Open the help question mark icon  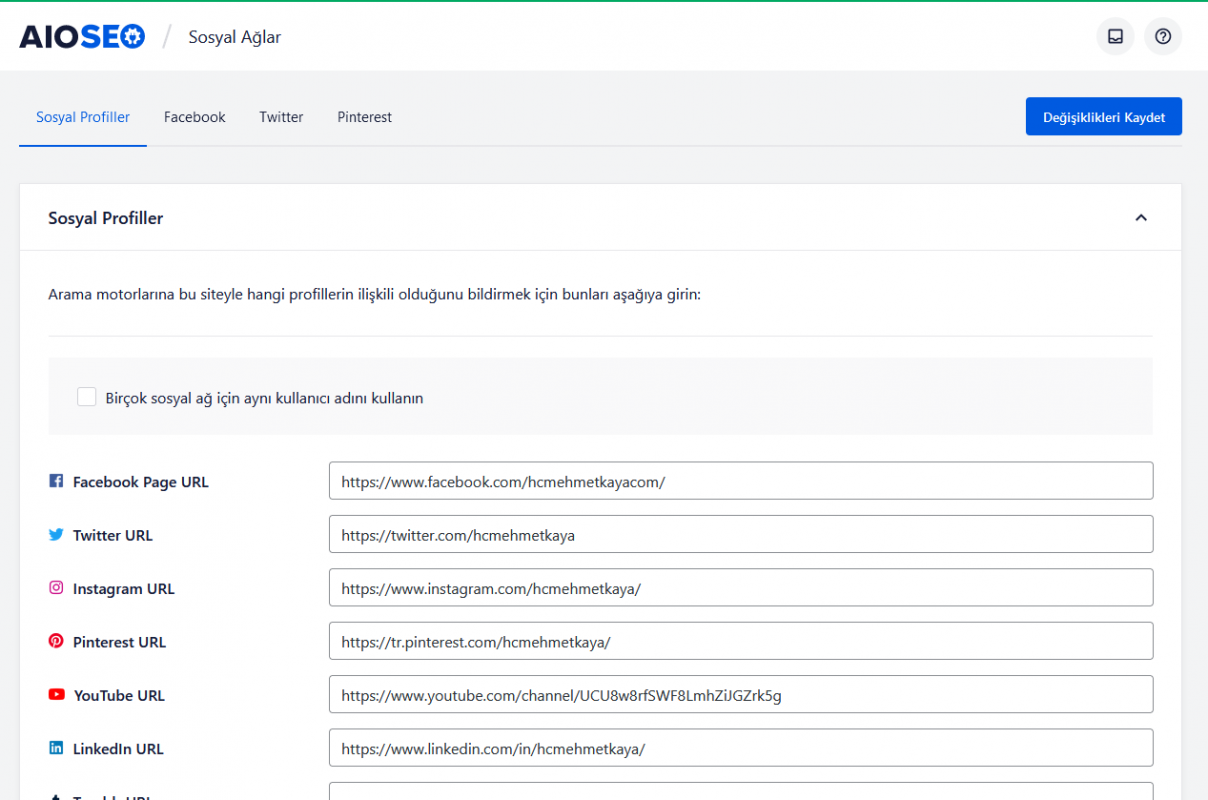click(1163, 36)
